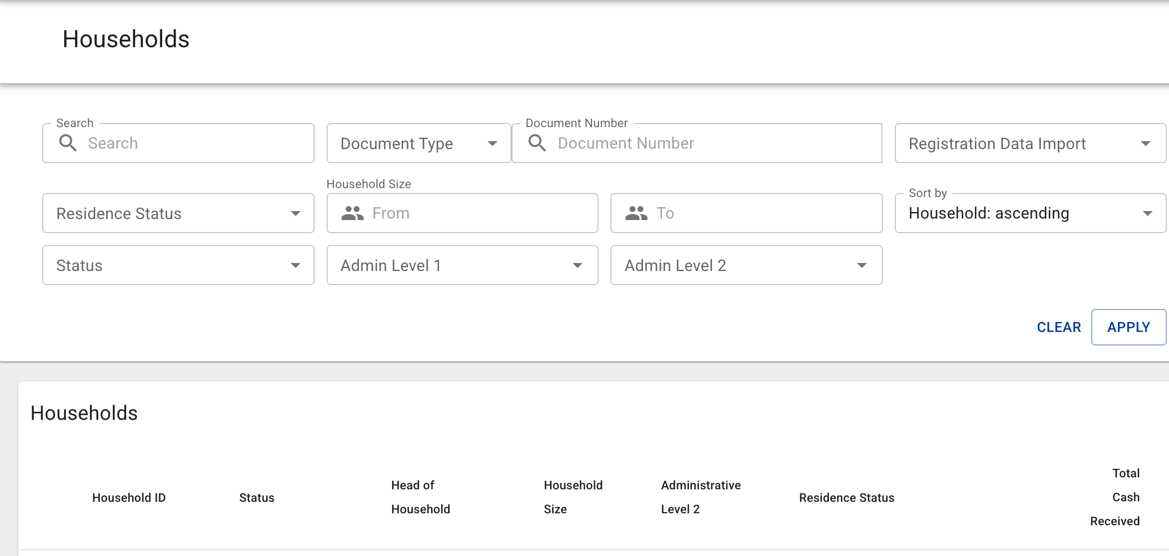Expand the Sort by Household ascending selector
Image resolution: width=1169 pixels, height=556 pixels.
pyautogui.click(x=1029, y=214)
